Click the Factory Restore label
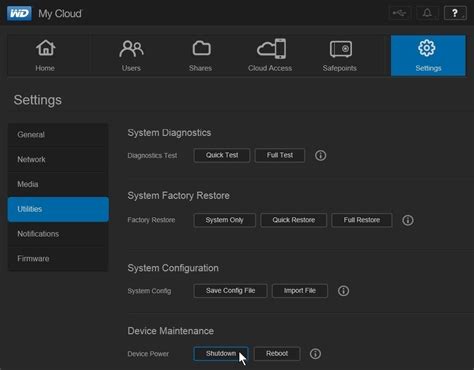474x370 pixels. click(151, 220)
